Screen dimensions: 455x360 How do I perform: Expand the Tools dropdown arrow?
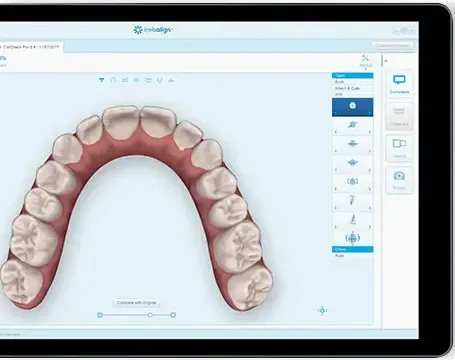365,69
